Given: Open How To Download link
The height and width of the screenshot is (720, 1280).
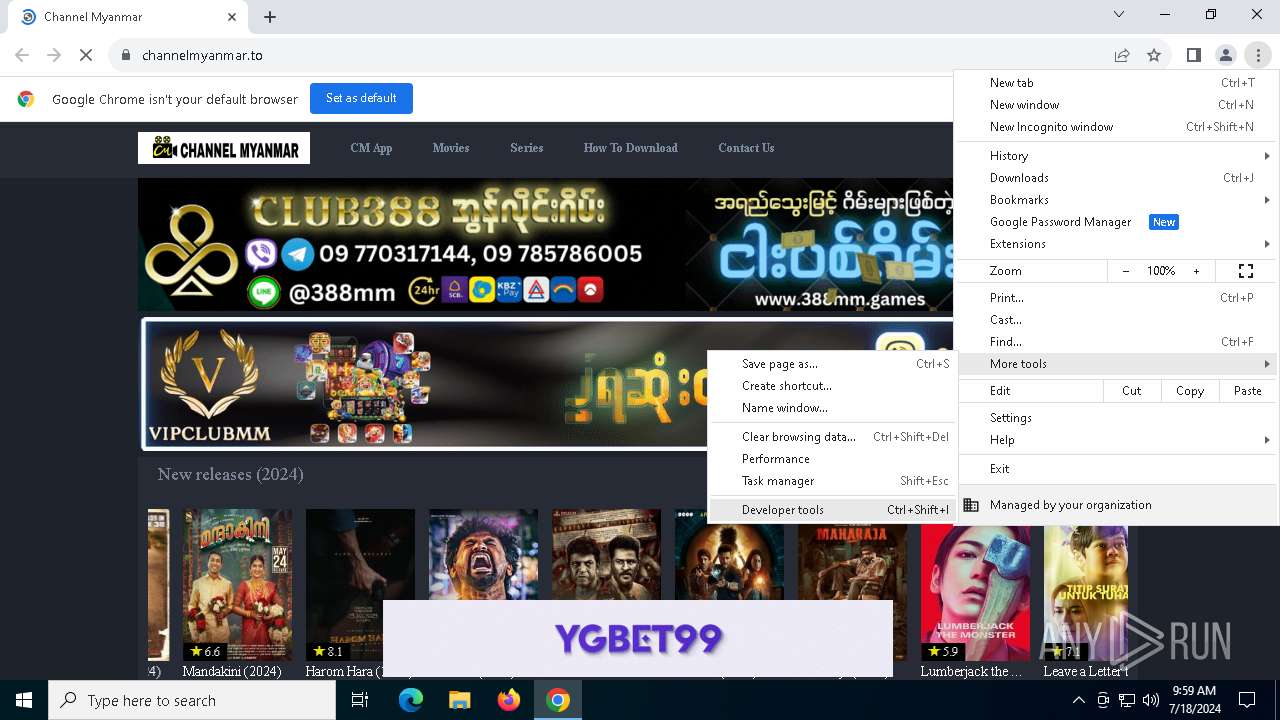Looking at the screenshot, I should pos(631,148).
